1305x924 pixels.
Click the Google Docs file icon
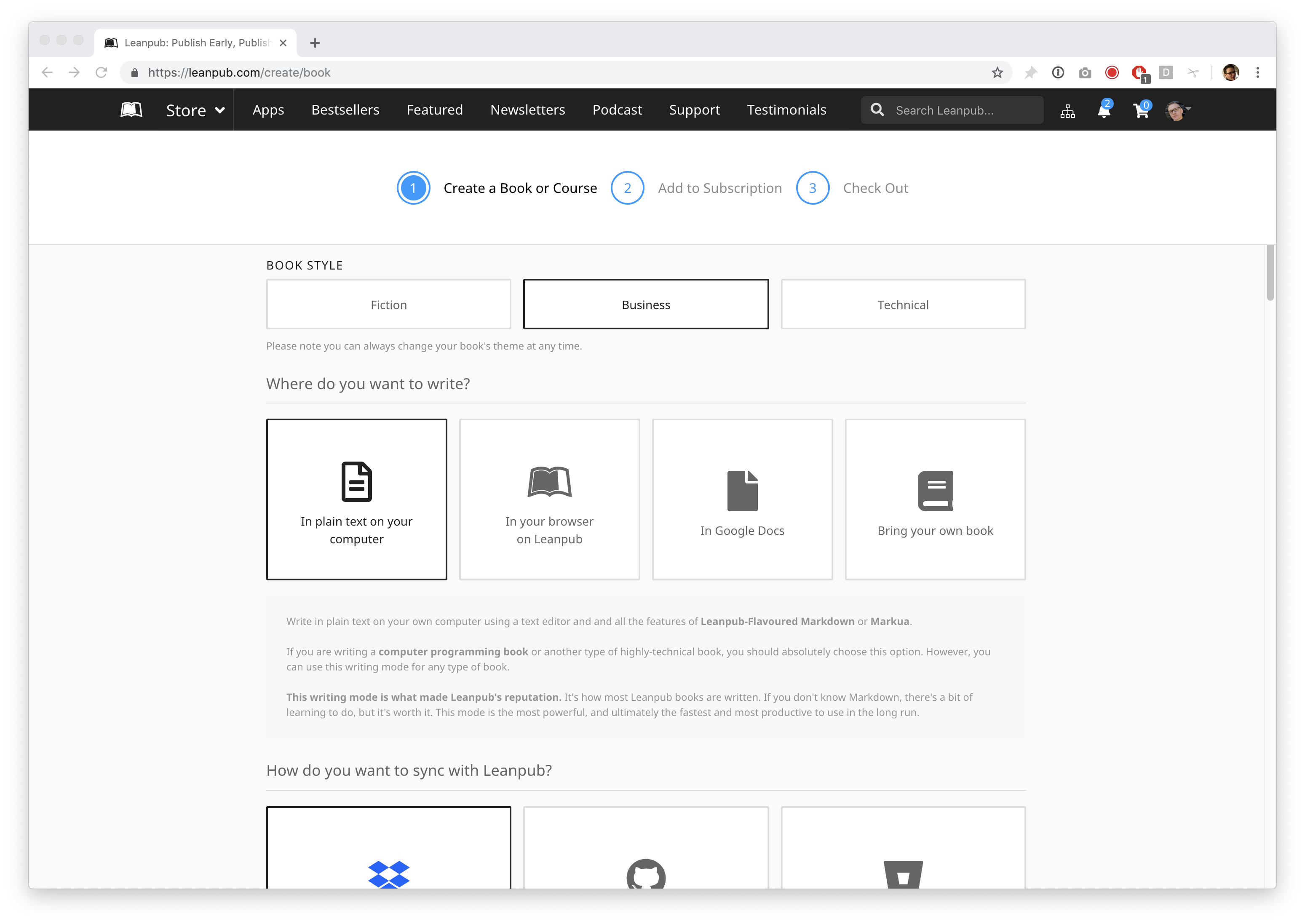(x=742, y=491)
